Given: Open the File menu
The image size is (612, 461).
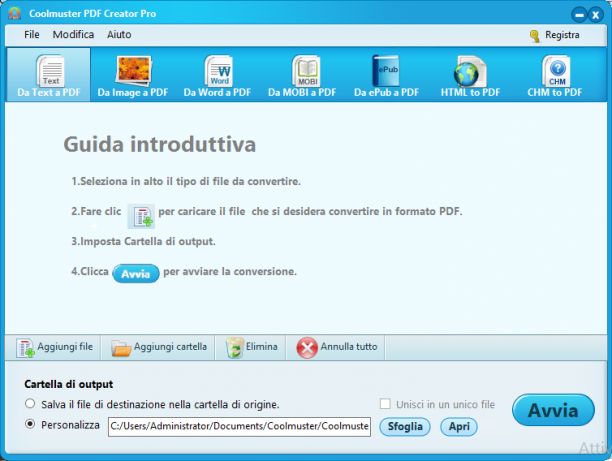Looking at the screenshot, I should [x=32, y=35].
